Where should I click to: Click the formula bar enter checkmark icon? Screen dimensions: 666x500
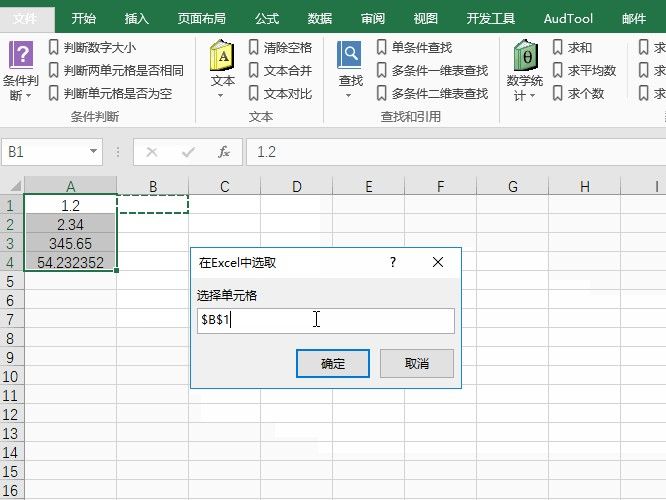(188, 152)
